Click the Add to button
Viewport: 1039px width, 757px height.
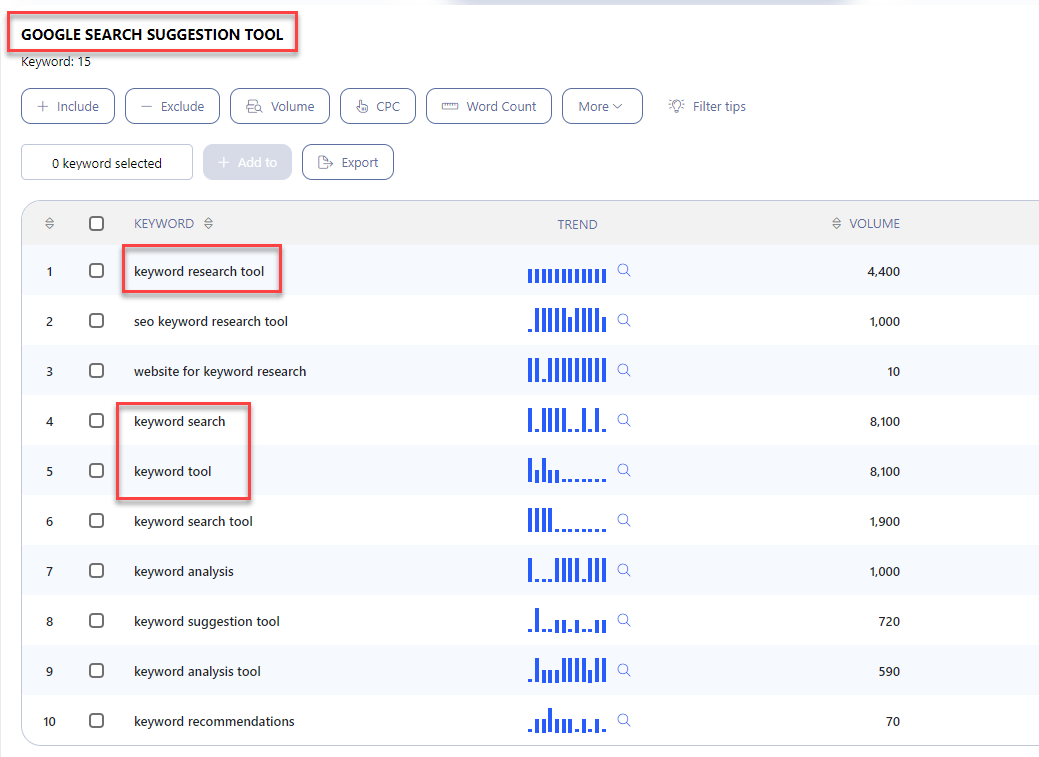click(x=247, y=162)
